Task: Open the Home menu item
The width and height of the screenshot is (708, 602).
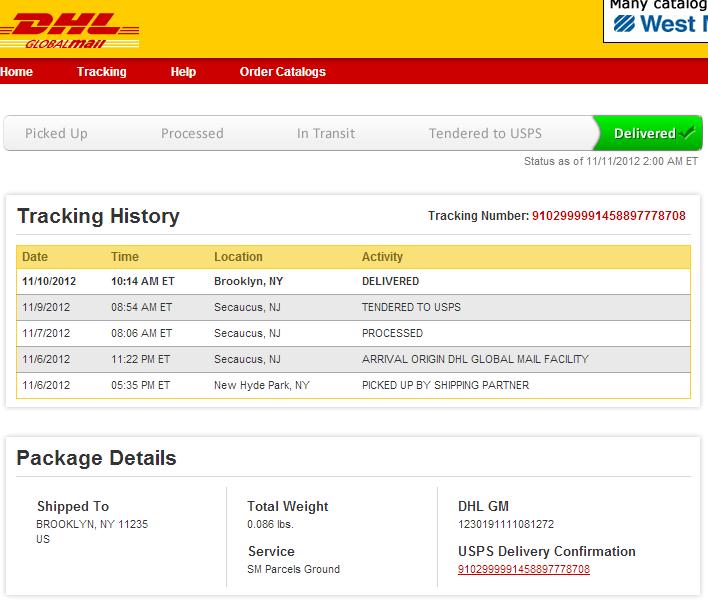Action: click(x=16, y=71)
